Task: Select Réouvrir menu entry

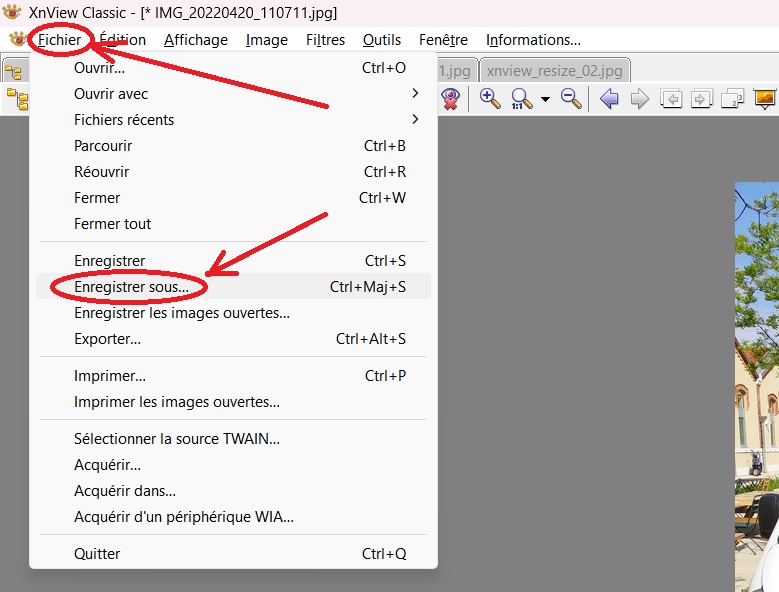Action: (x=234, y=171)
